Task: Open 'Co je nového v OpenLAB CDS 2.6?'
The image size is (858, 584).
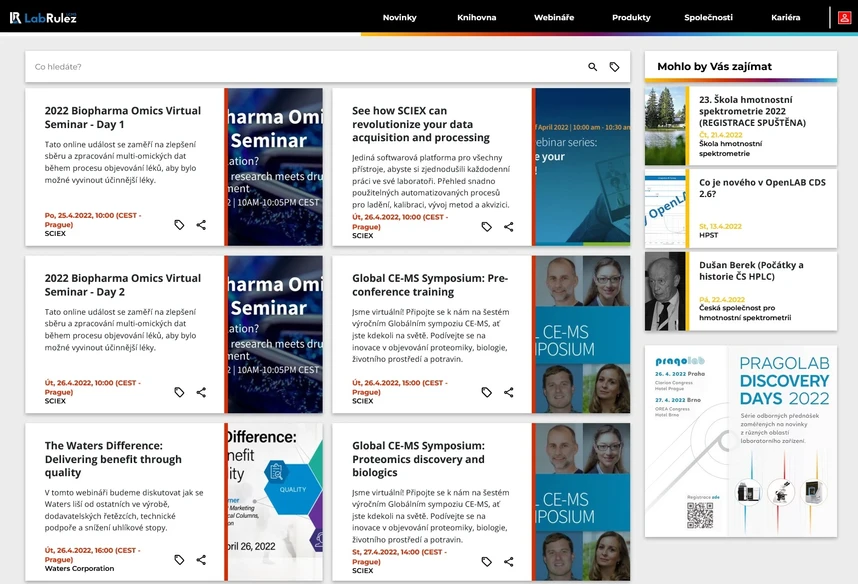Action: point(762,188)
